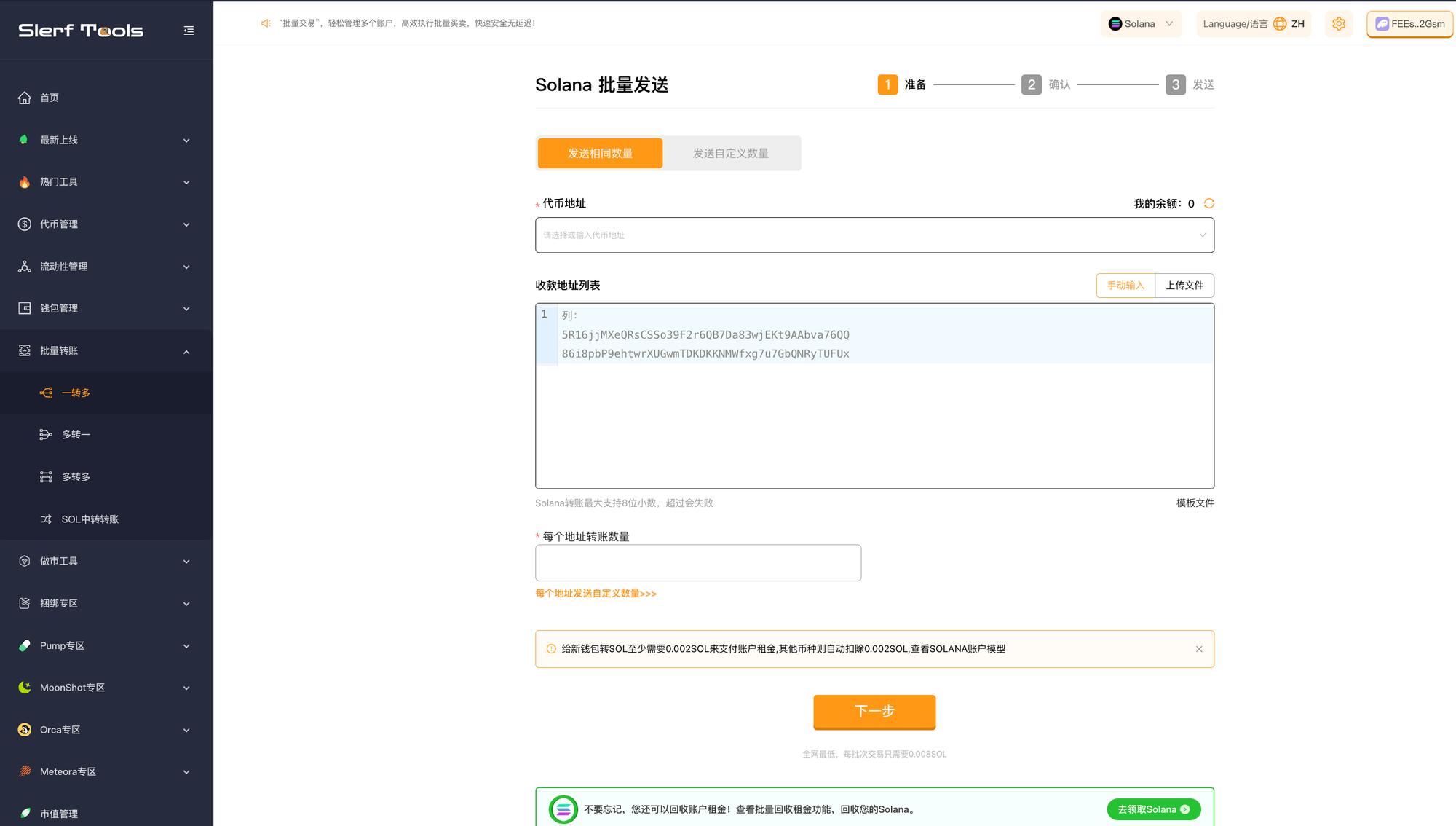
Task: Click the 下一步 next step button
Action: (x=874, y=712)
